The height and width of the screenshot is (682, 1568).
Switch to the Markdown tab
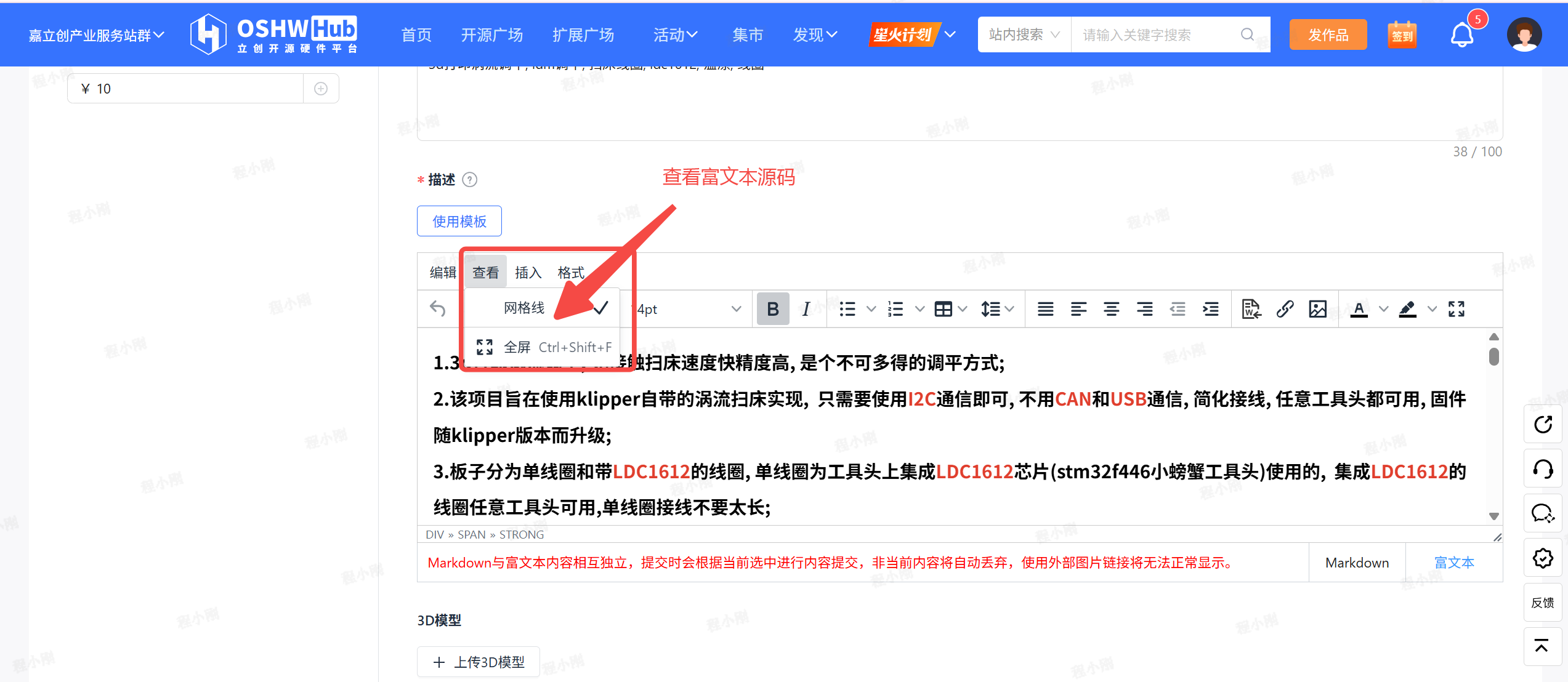[x=1357, y=563]
